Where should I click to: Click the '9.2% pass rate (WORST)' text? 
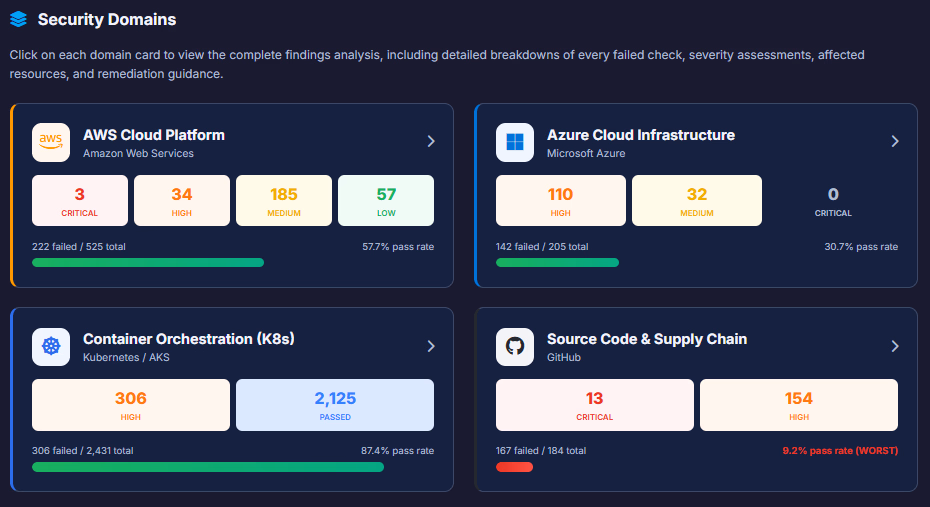pos(840,451)
